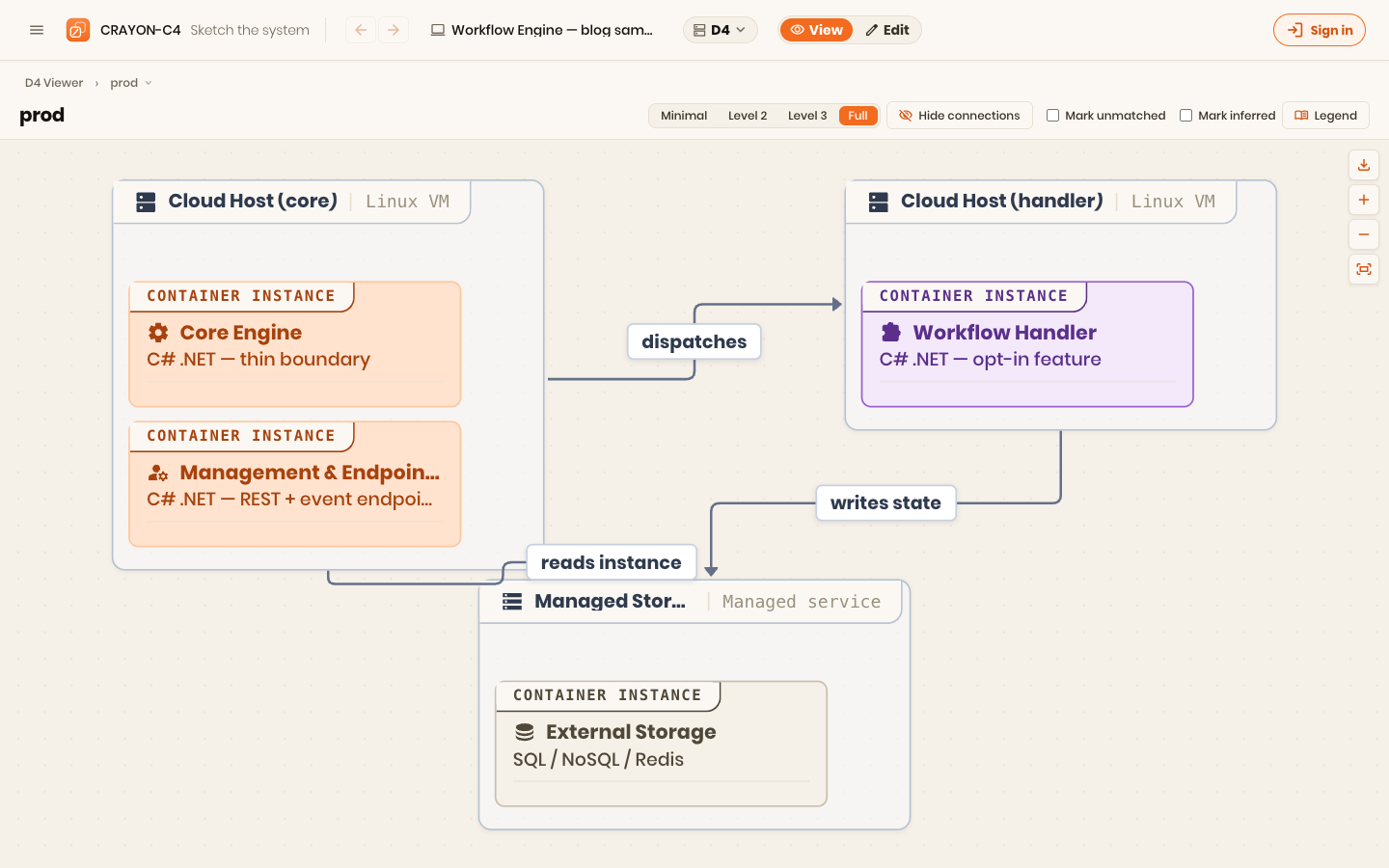Click the 'writes state' connection label
1389x868 pixels.
[885, 502]
